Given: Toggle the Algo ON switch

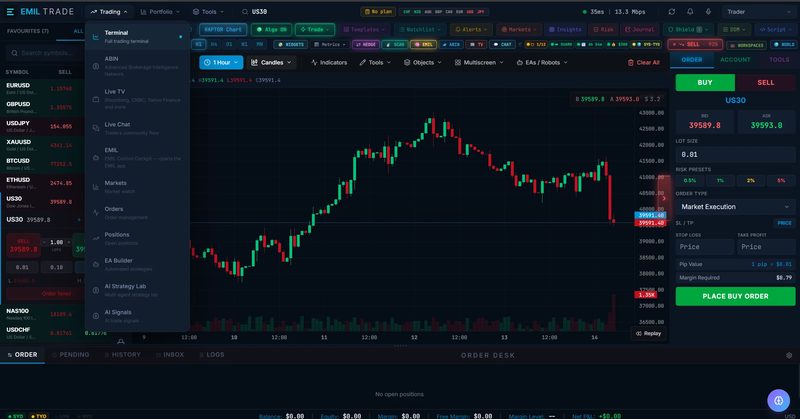Looking at the screenshot, I should click(271, 30).
